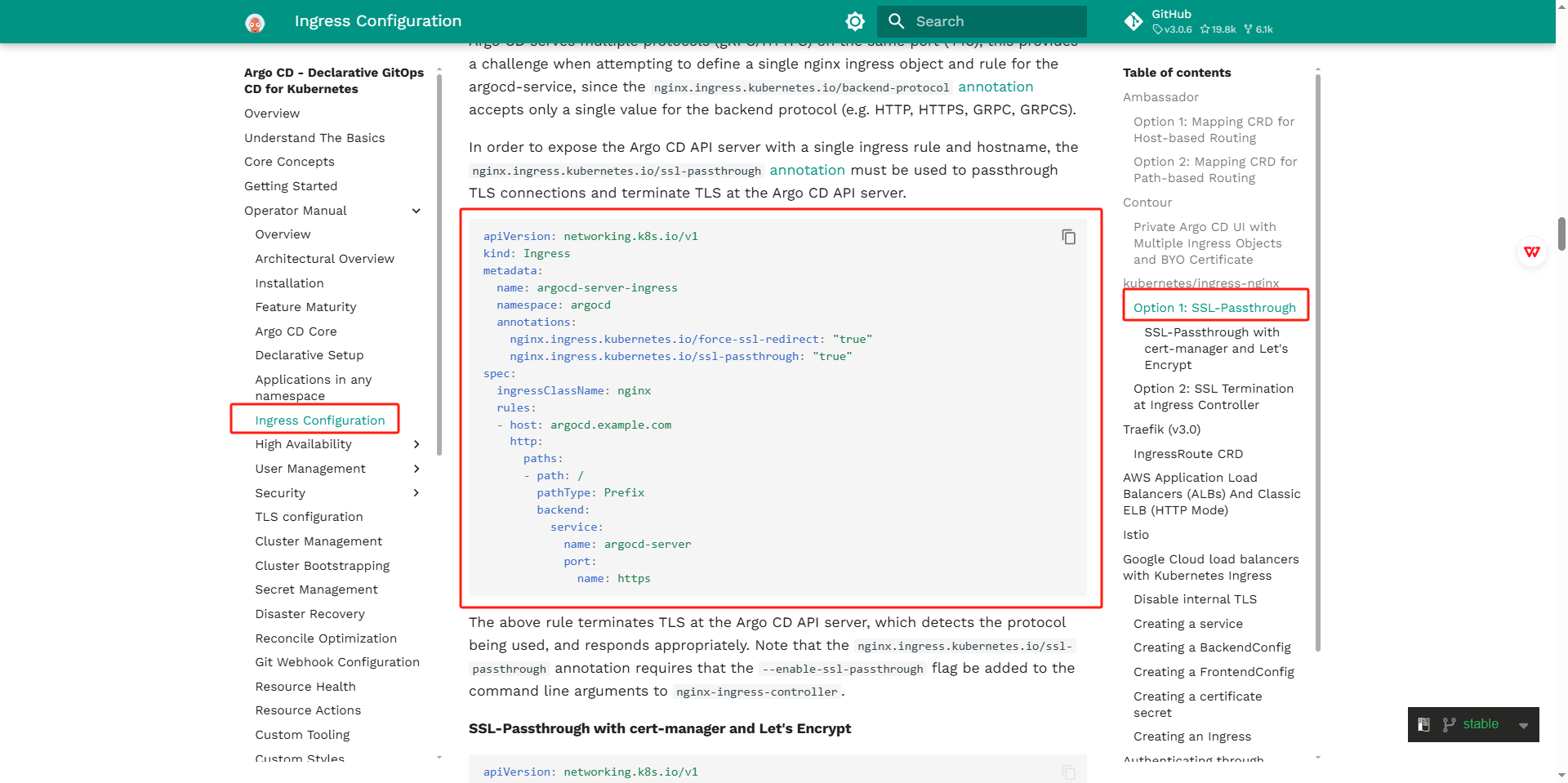This screenshot has height=783, width=1568.
Task: Open TLS configuration page
Action: (309, 517)
